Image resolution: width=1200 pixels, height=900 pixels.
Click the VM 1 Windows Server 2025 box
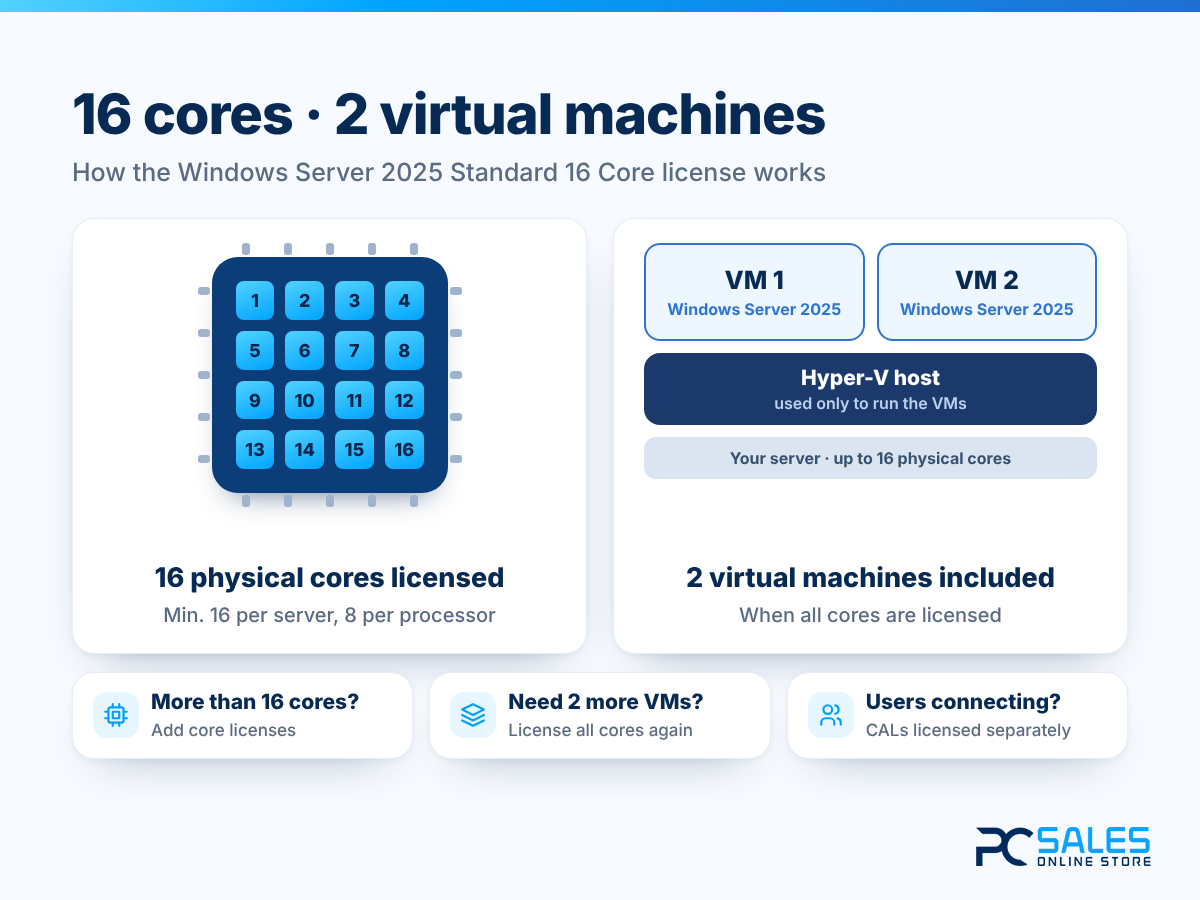[754, 292]
